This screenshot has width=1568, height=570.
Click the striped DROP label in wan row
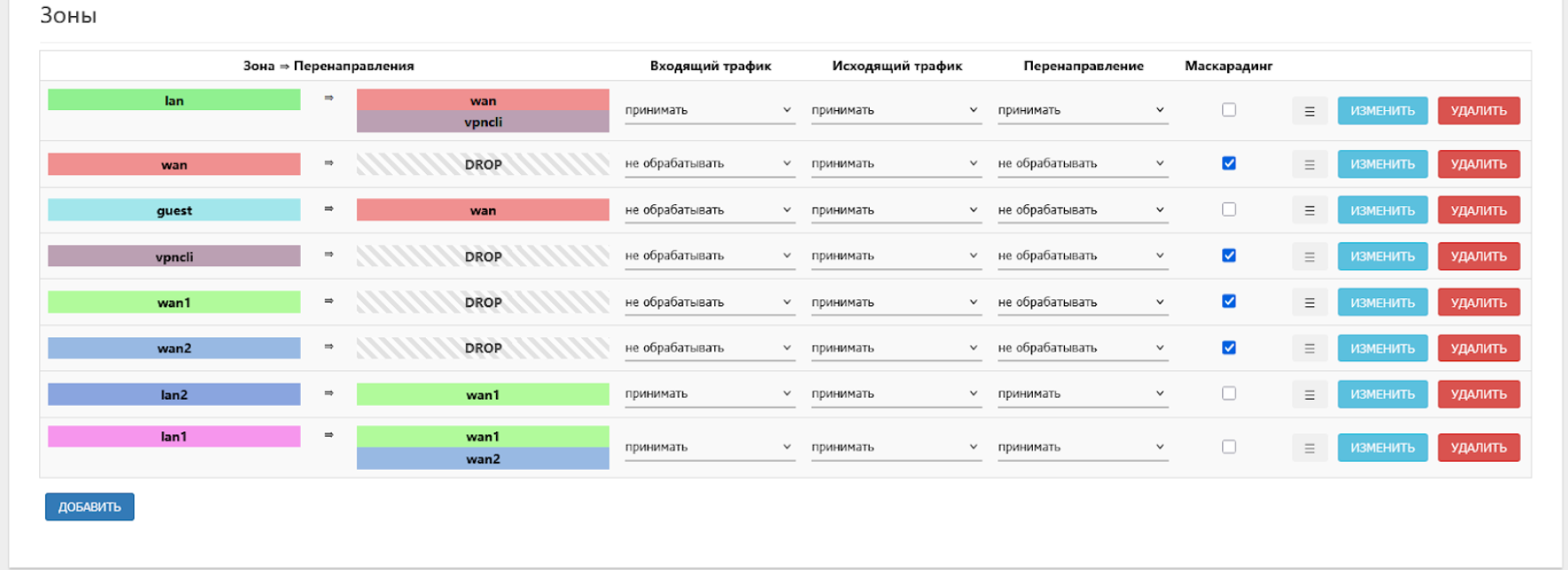coord(483,164)
